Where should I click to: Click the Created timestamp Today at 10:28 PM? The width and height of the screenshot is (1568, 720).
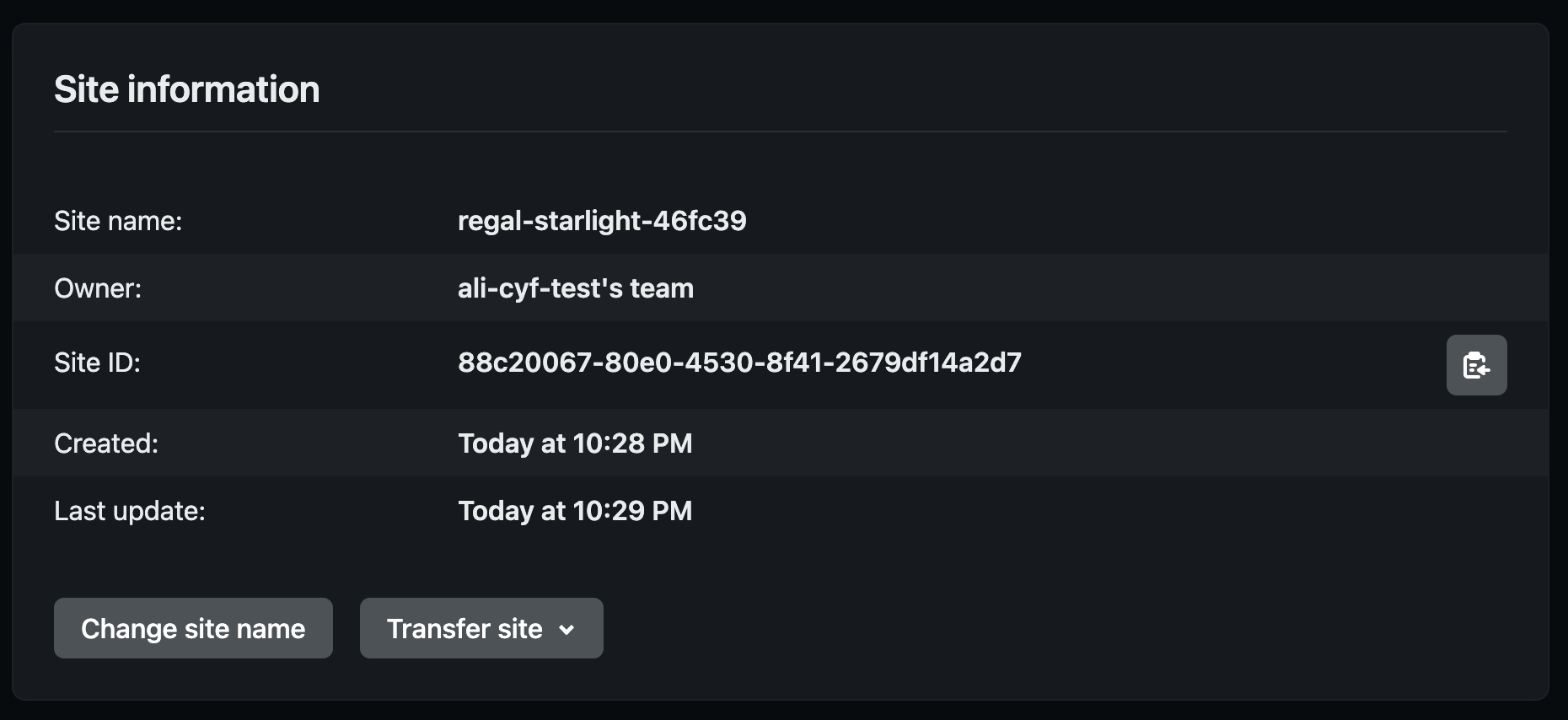pyautogui.click(x=575, y=443)
